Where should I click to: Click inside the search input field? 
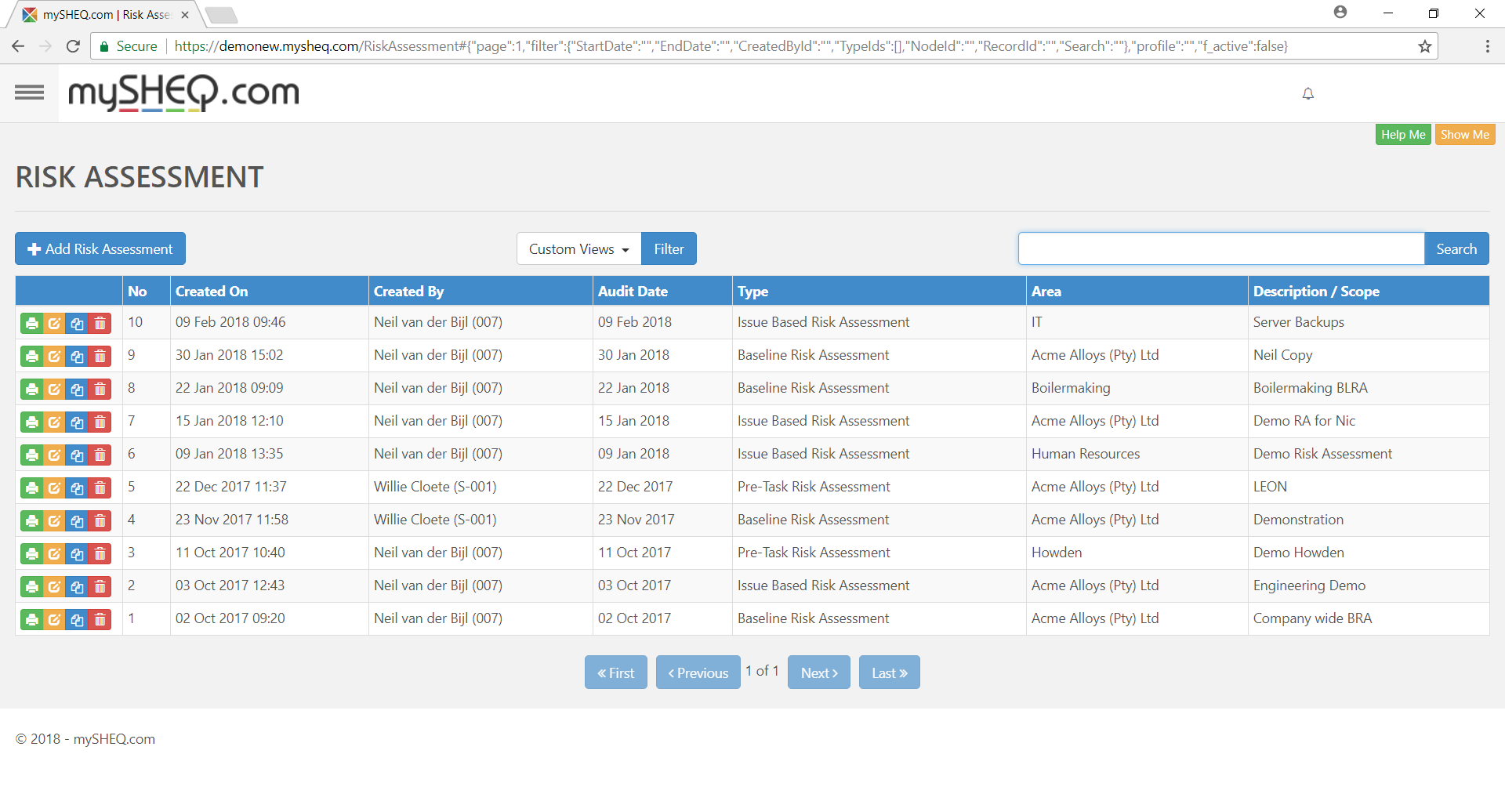click(1220, 248)
